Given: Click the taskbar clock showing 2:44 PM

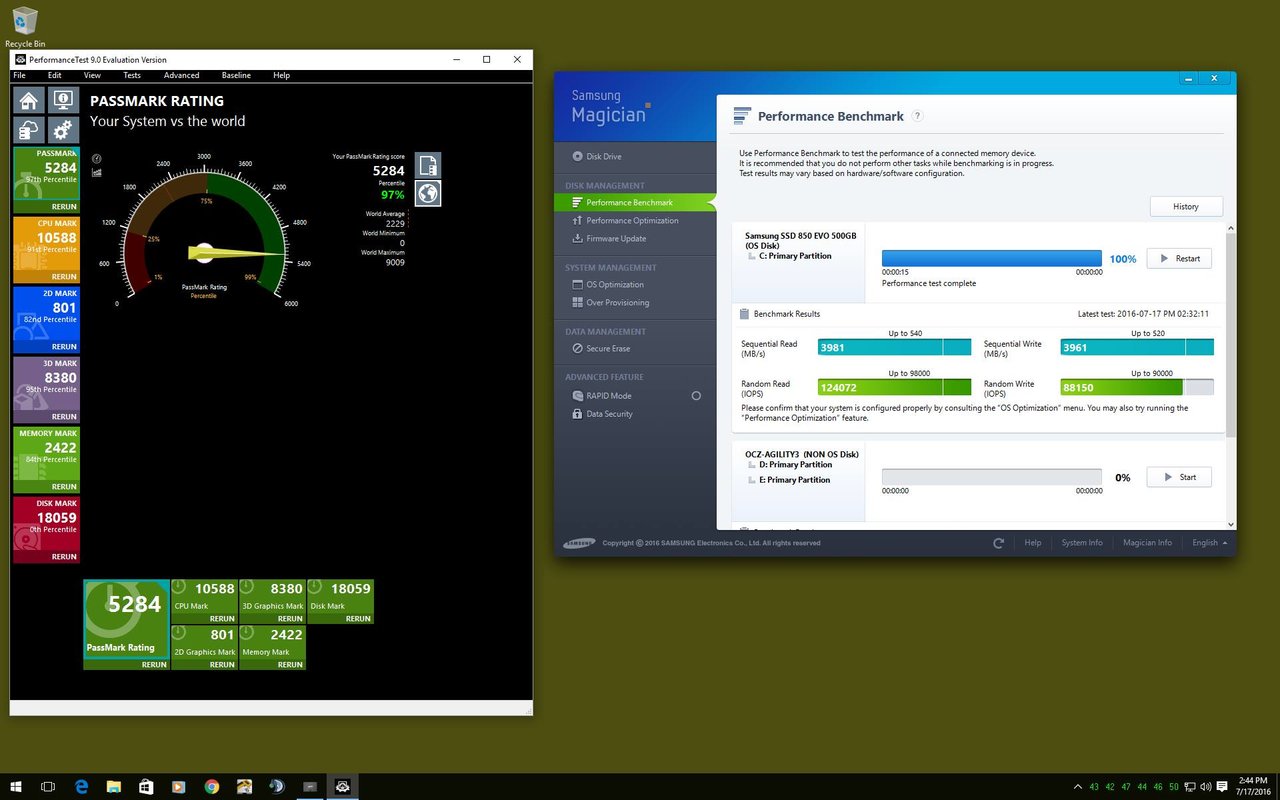Looking at the screenshot, I should pyautogui.click(x=1252, y=786).
